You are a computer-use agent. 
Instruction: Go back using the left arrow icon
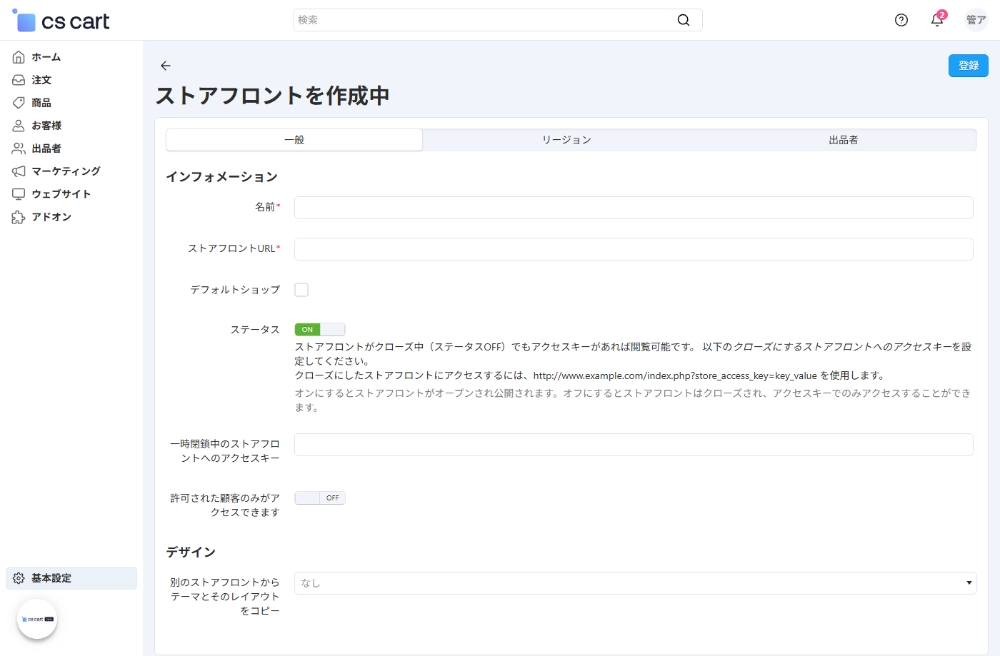click(x=166, y=66)
